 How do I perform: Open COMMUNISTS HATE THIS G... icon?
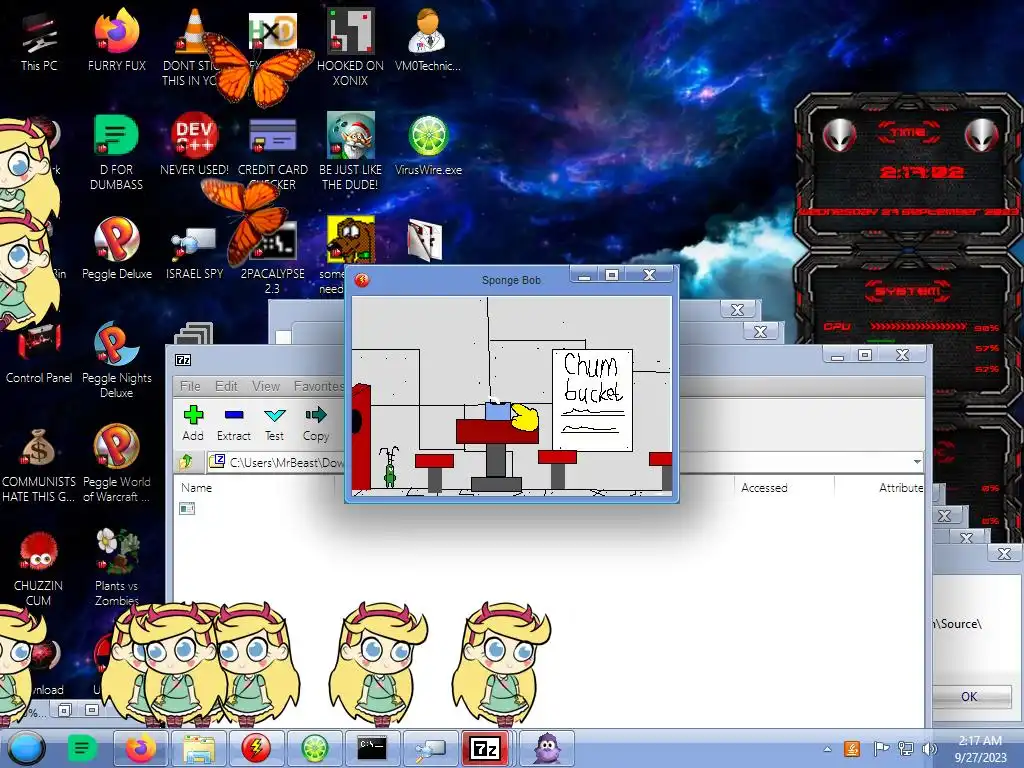(x=39, y=465)
